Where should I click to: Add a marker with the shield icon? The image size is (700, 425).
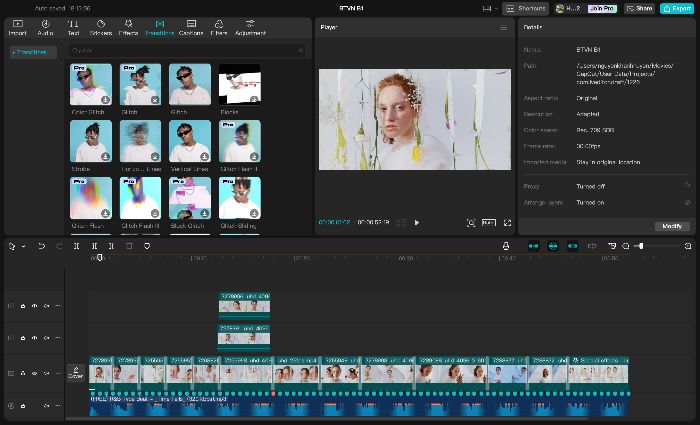[x=147, y=246]
